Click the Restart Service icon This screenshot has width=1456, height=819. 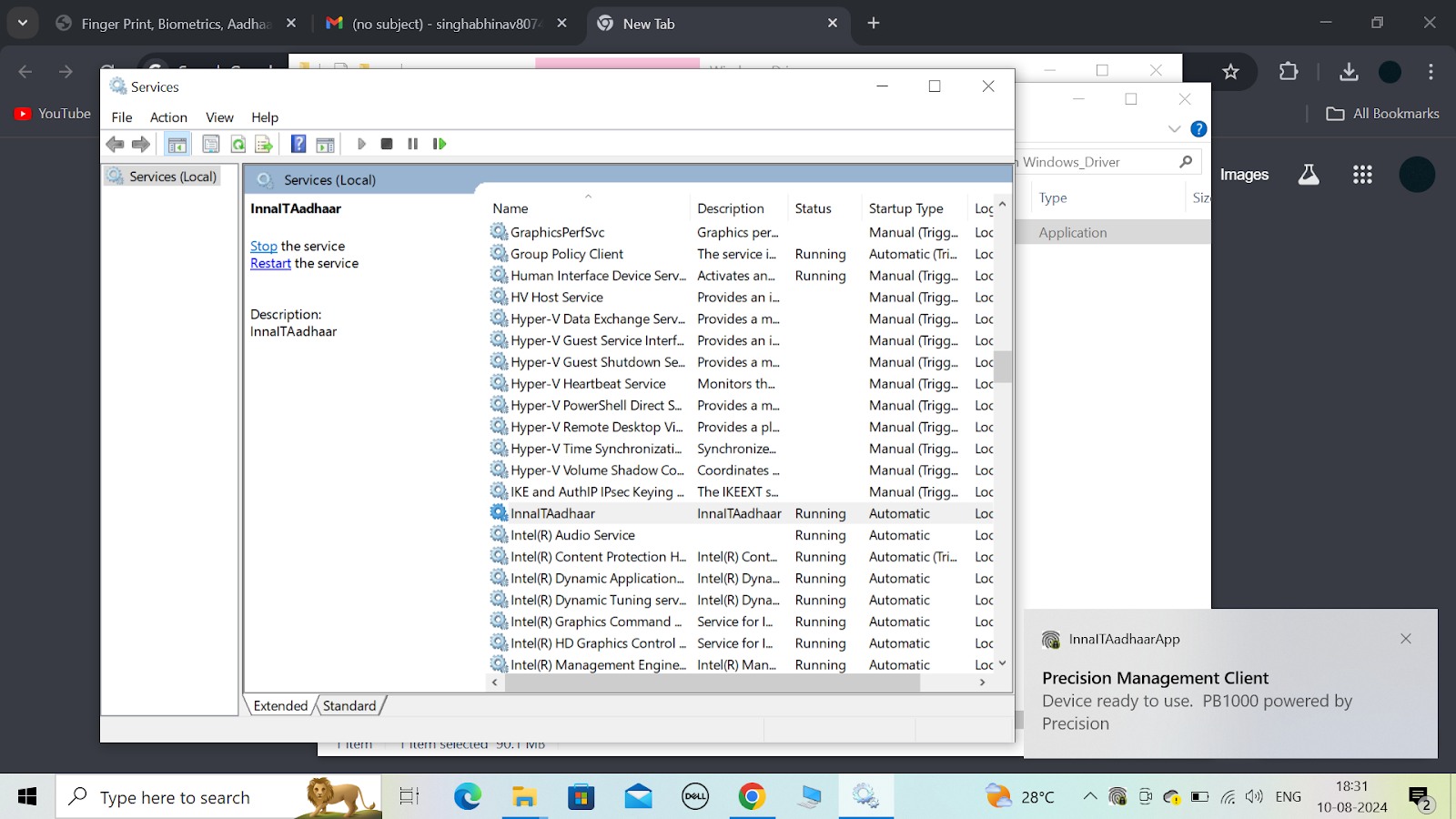[440, 144]
